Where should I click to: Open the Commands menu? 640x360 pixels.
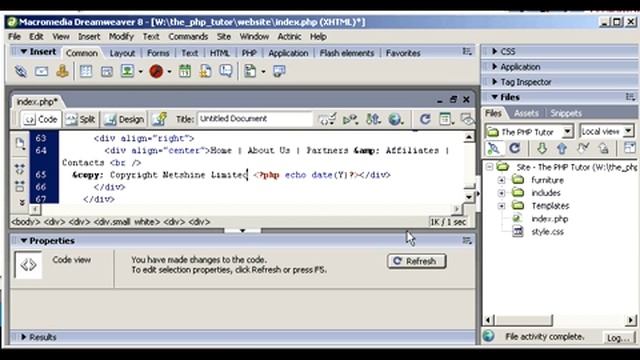click(188, 36)
